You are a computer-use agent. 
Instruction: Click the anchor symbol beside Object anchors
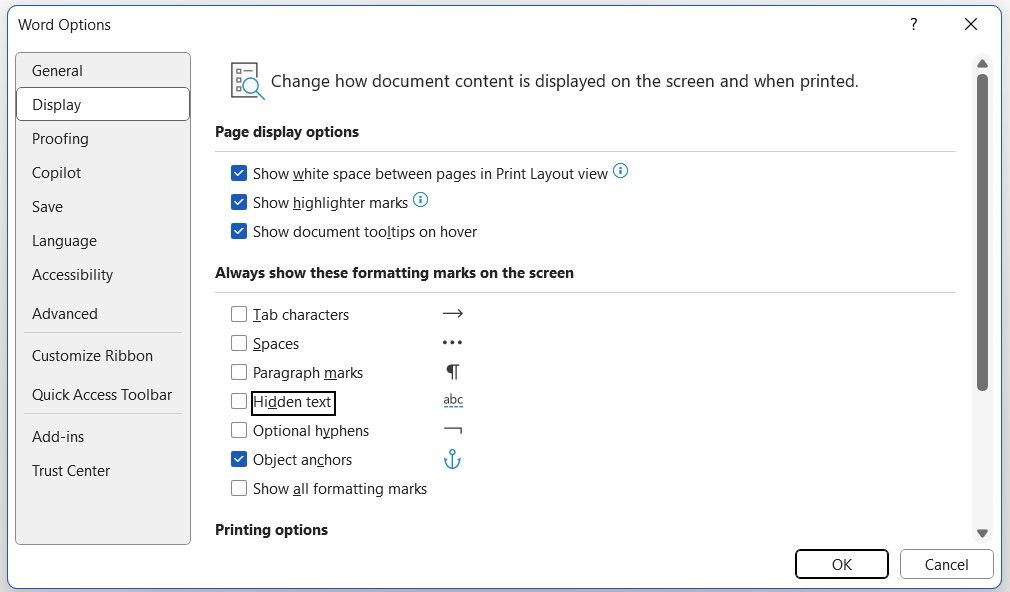(452, 460)
